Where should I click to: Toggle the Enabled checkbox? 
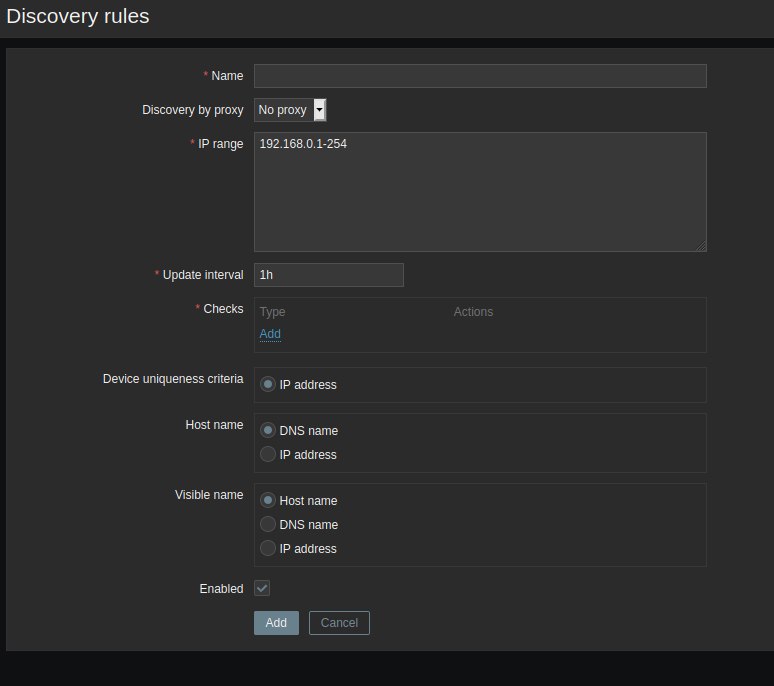262,588
